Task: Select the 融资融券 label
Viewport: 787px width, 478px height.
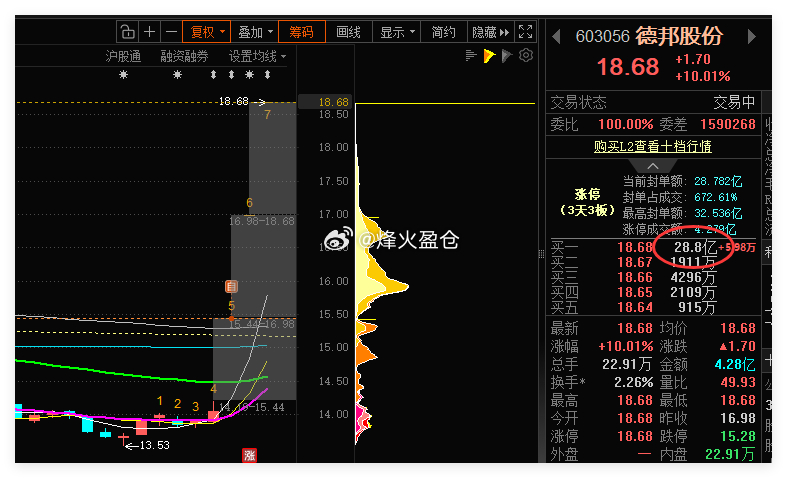Action: (184, 56)
